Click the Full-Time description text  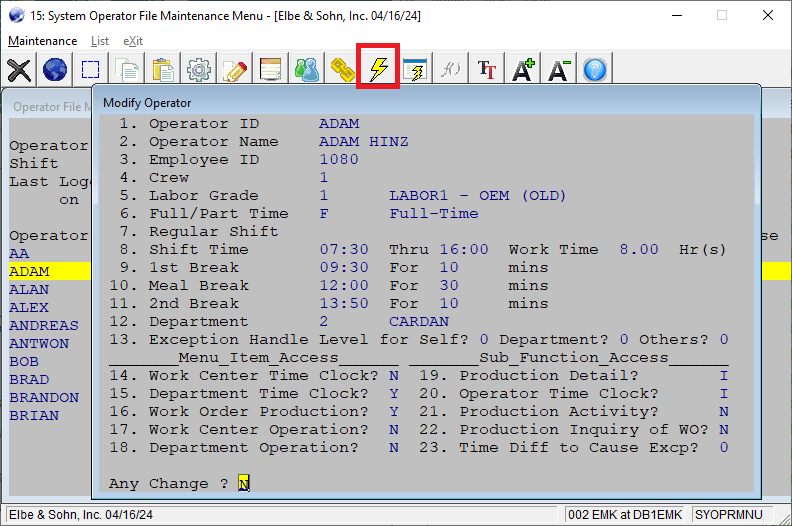coord(434,214)
